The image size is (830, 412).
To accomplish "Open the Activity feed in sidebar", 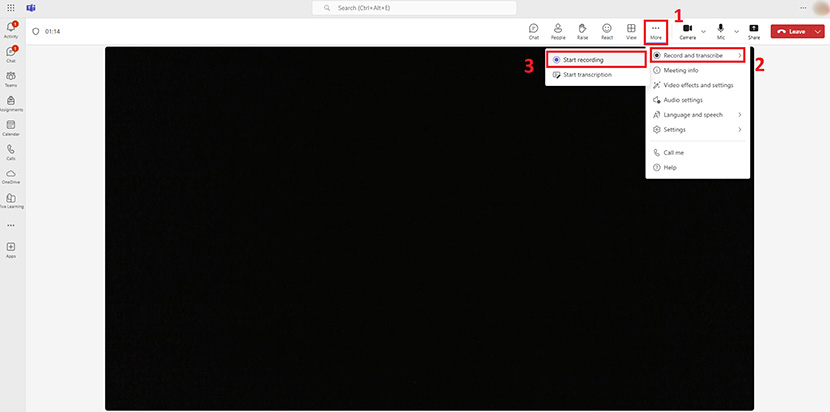I will click(11, 28).
